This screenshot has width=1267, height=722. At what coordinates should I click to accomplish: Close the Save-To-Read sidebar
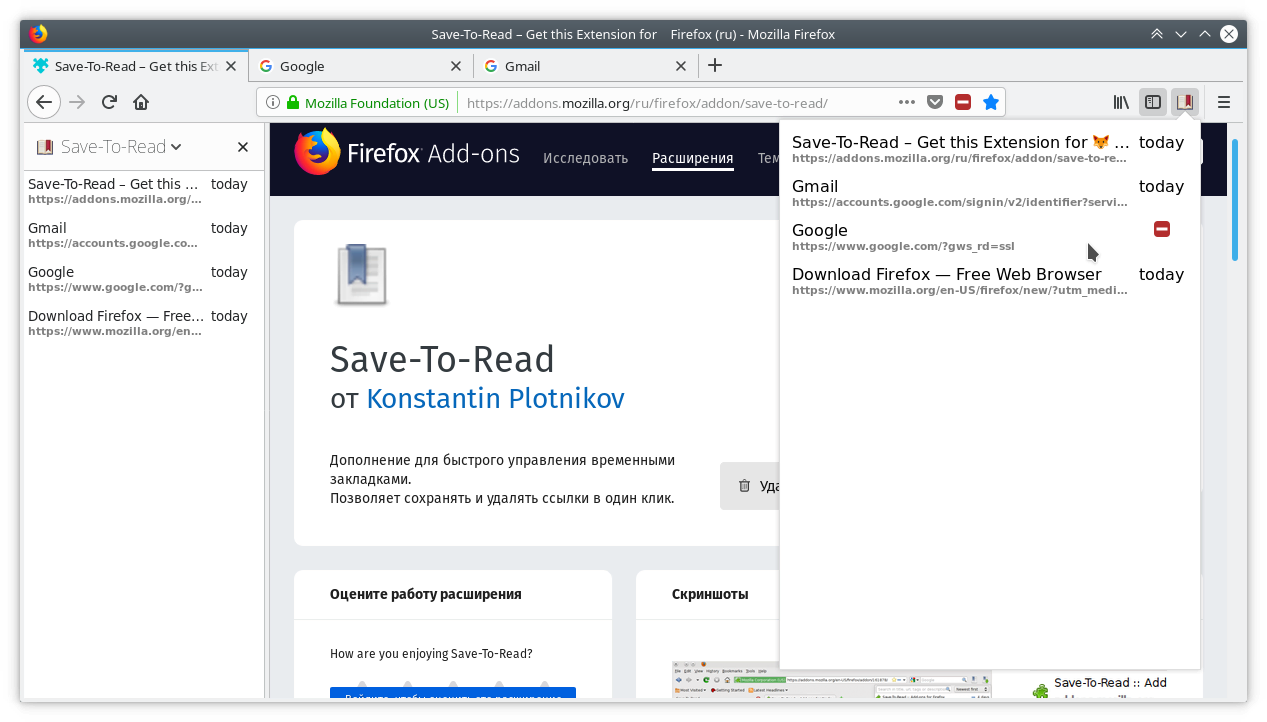[243, 147]
